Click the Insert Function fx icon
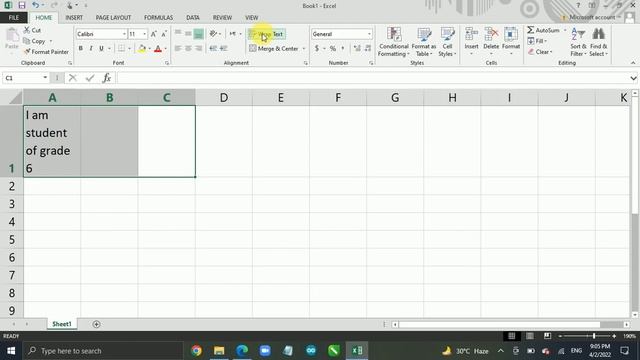Image resolution: width=640 pixels, height=360 pixels. [x=107, y=78]
